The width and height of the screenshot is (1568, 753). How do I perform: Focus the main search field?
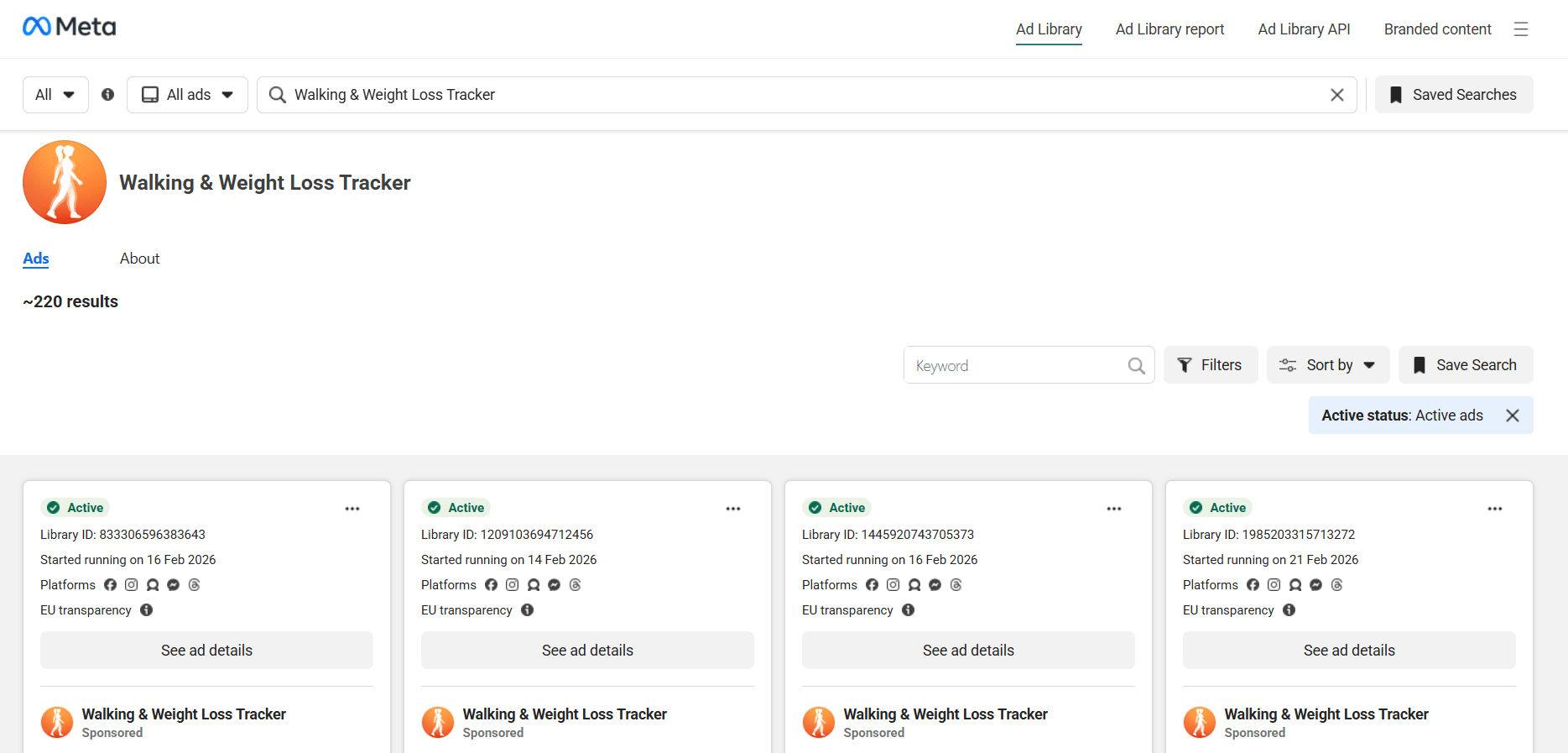807,95
